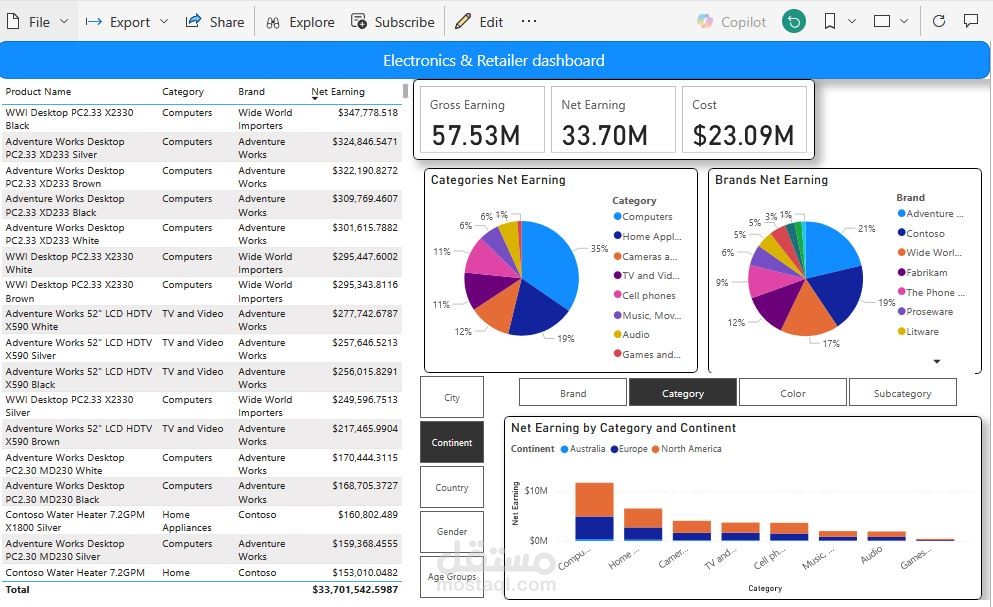
Task: Click the Cost card showing $23.09M
Action: click(x=744, y=119)
